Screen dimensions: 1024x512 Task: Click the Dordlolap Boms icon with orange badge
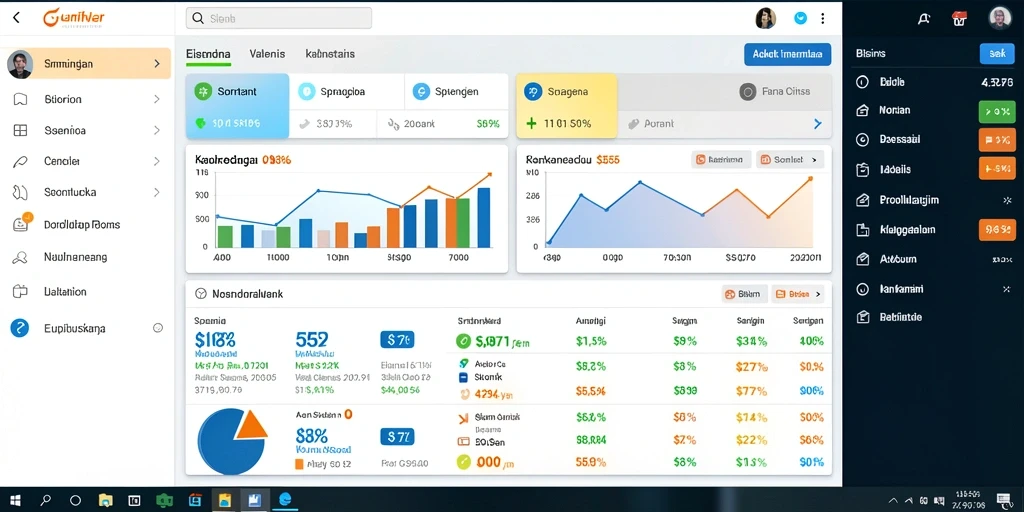point(21,223)
